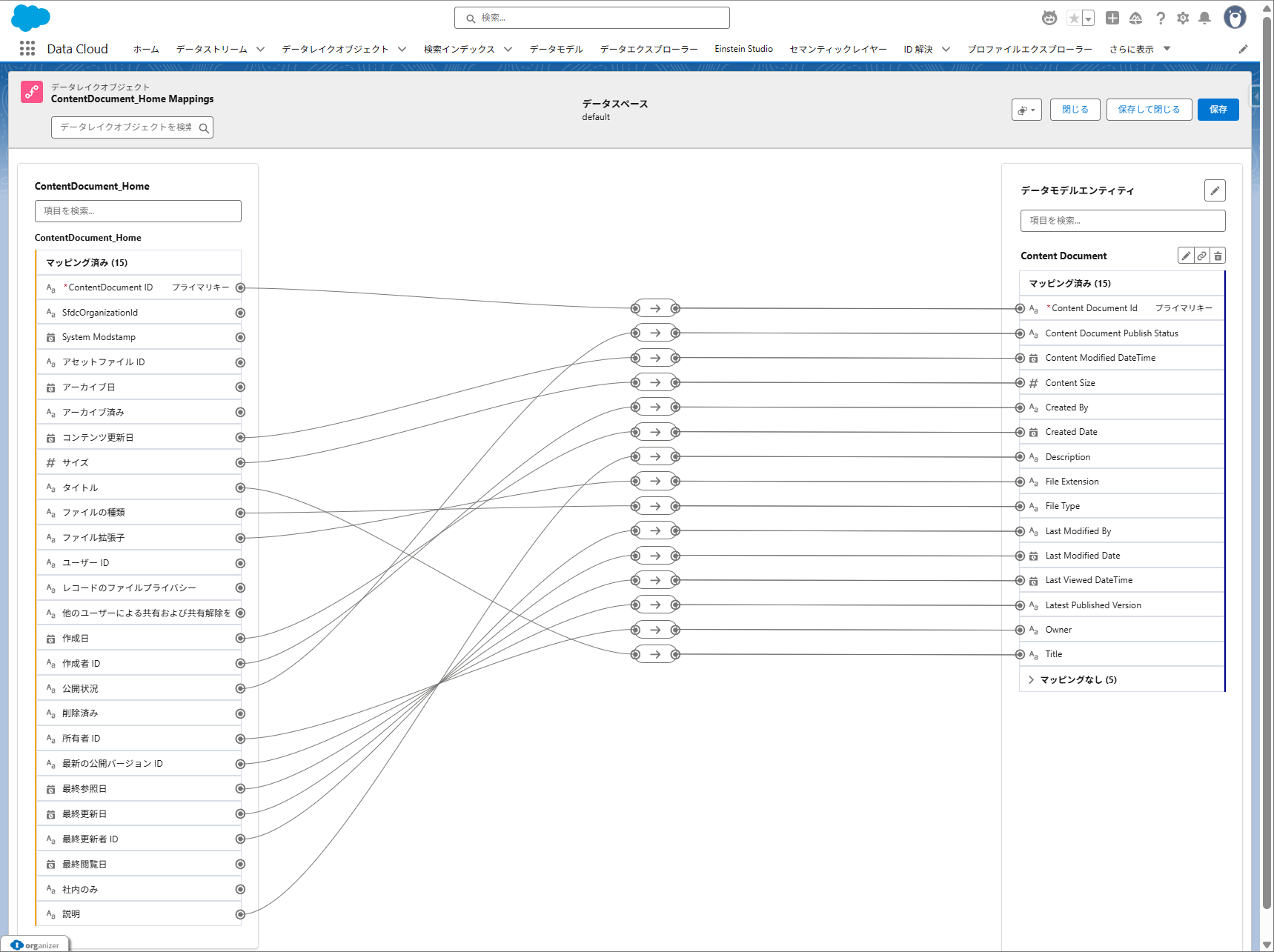Screen dimensions: 1274x952
Task: Click the Help question mark icon
Action: click(1160, 19)
